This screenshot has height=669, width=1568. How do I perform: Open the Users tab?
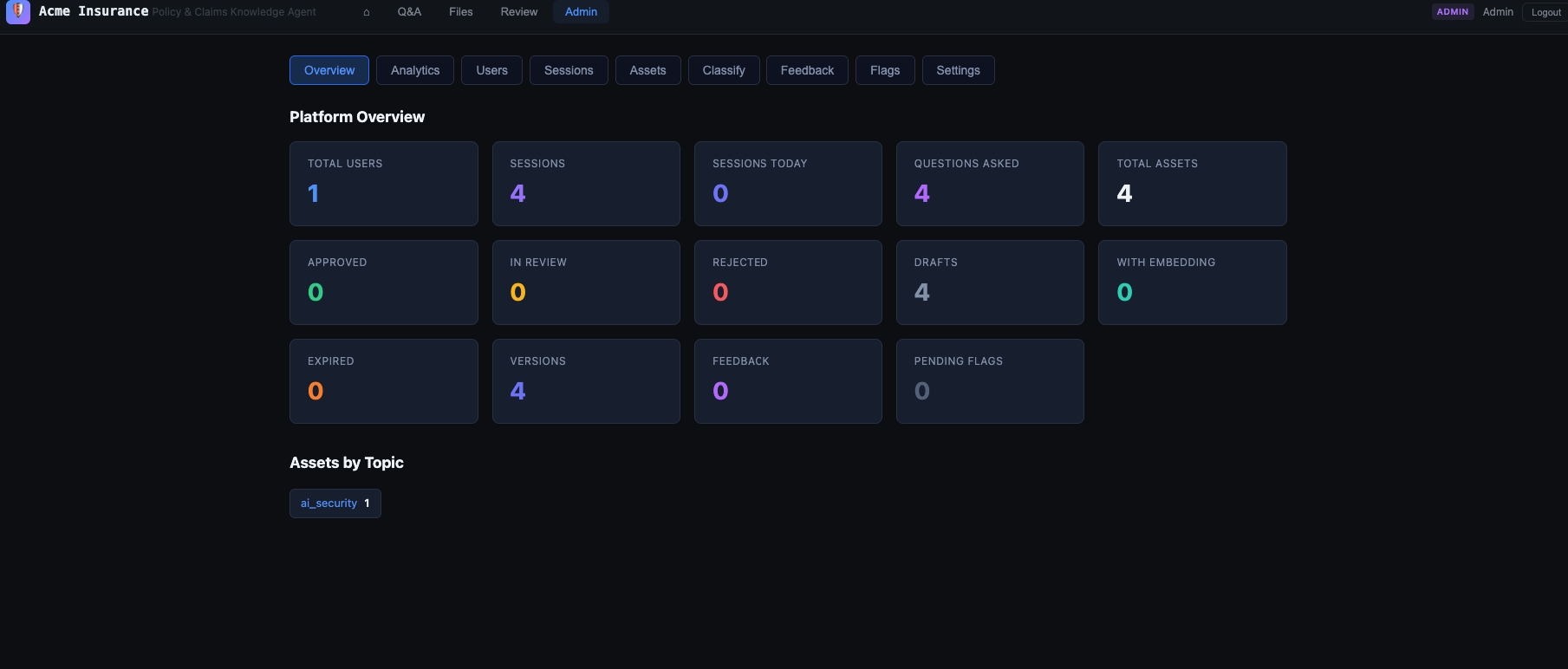(491, 70)
